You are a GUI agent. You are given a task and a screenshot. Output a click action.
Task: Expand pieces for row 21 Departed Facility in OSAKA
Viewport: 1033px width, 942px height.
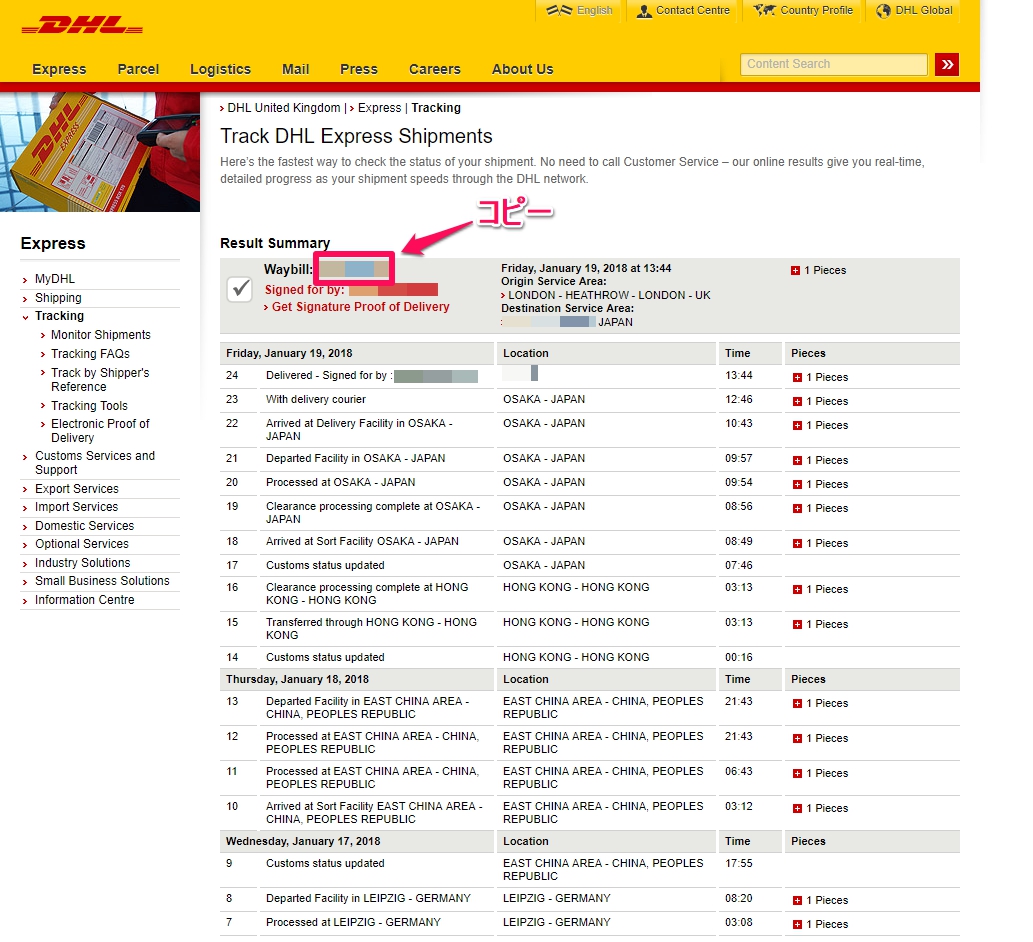[797, 460]
